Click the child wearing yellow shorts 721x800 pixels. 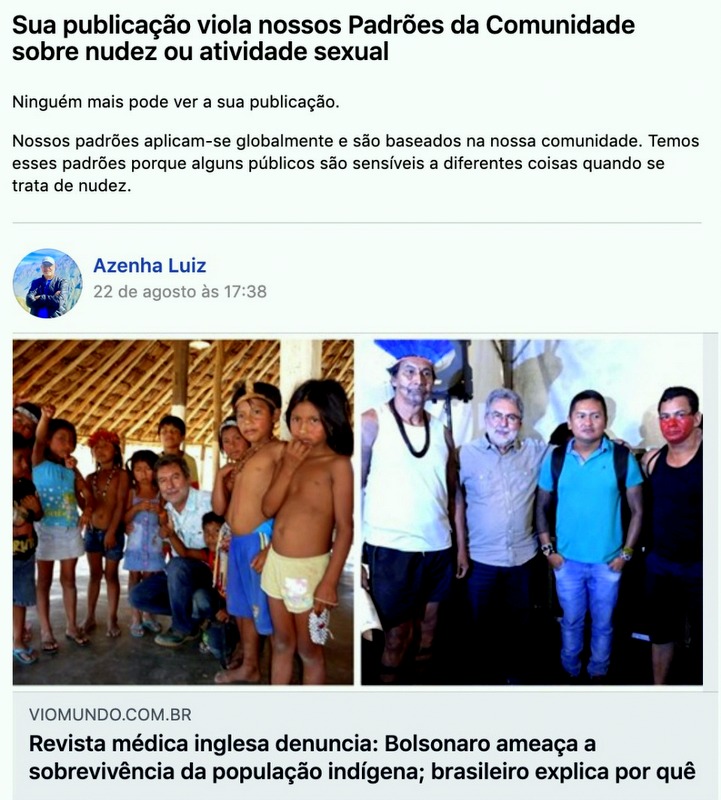pyautogui.click(x=306, y=531)
